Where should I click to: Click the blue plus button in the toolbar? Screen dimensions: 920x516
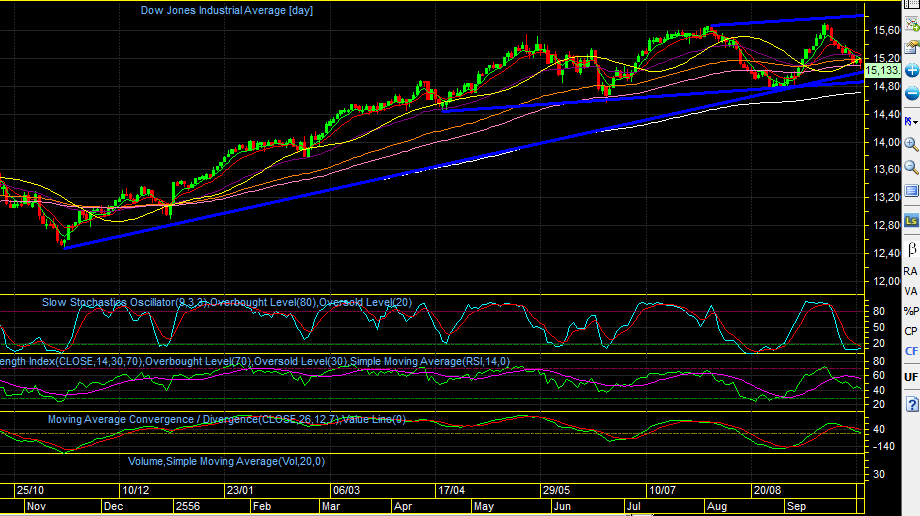tap(911, 70)
